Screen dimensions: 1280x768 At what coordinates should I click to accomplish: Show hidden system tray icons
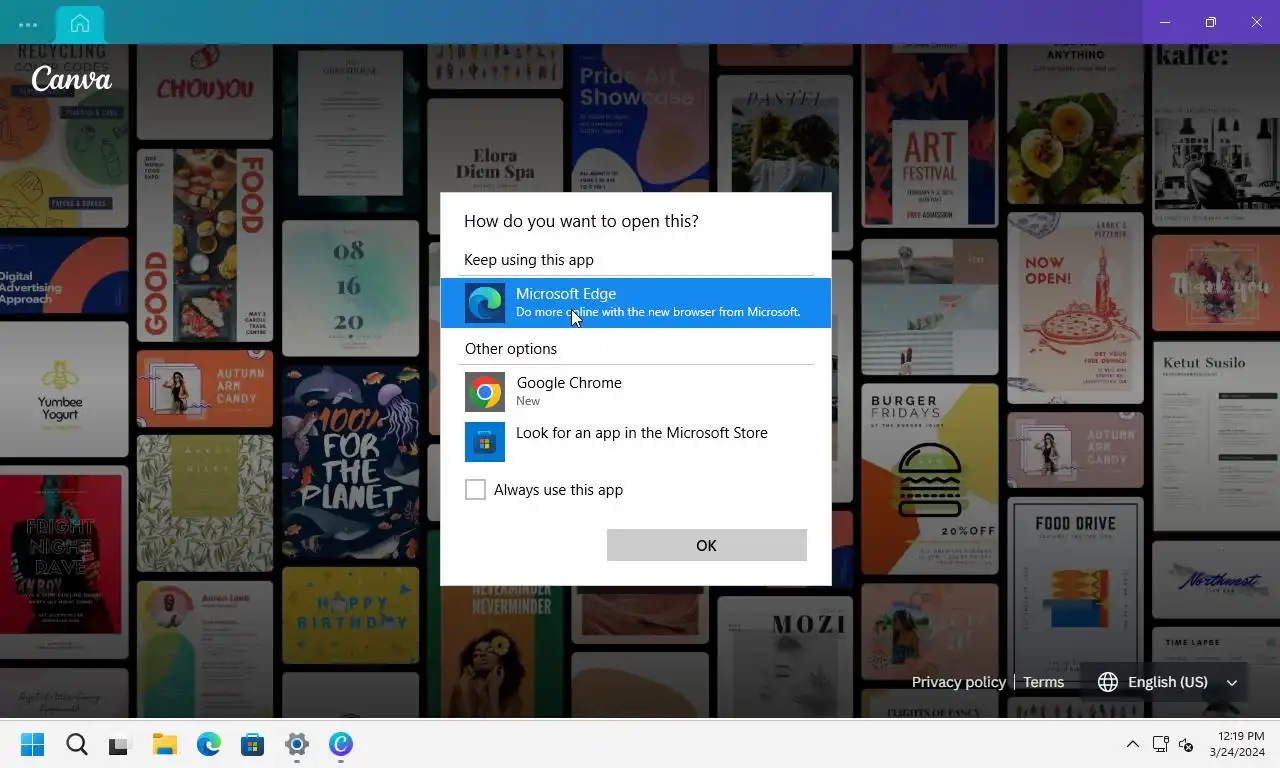tap(1132, 744)
